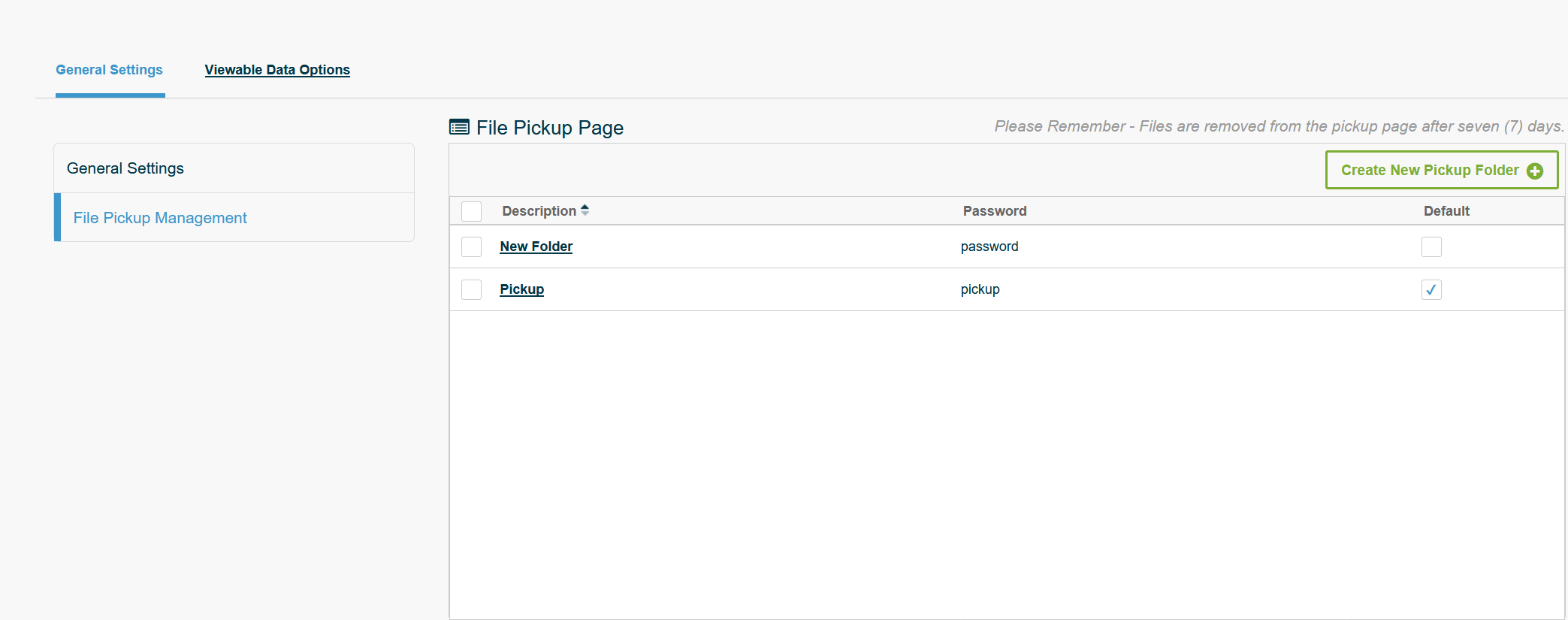Enable Default for the New Folder pickup folder
This screenshot has width=1568, height=620.
tap(1431, 246)
